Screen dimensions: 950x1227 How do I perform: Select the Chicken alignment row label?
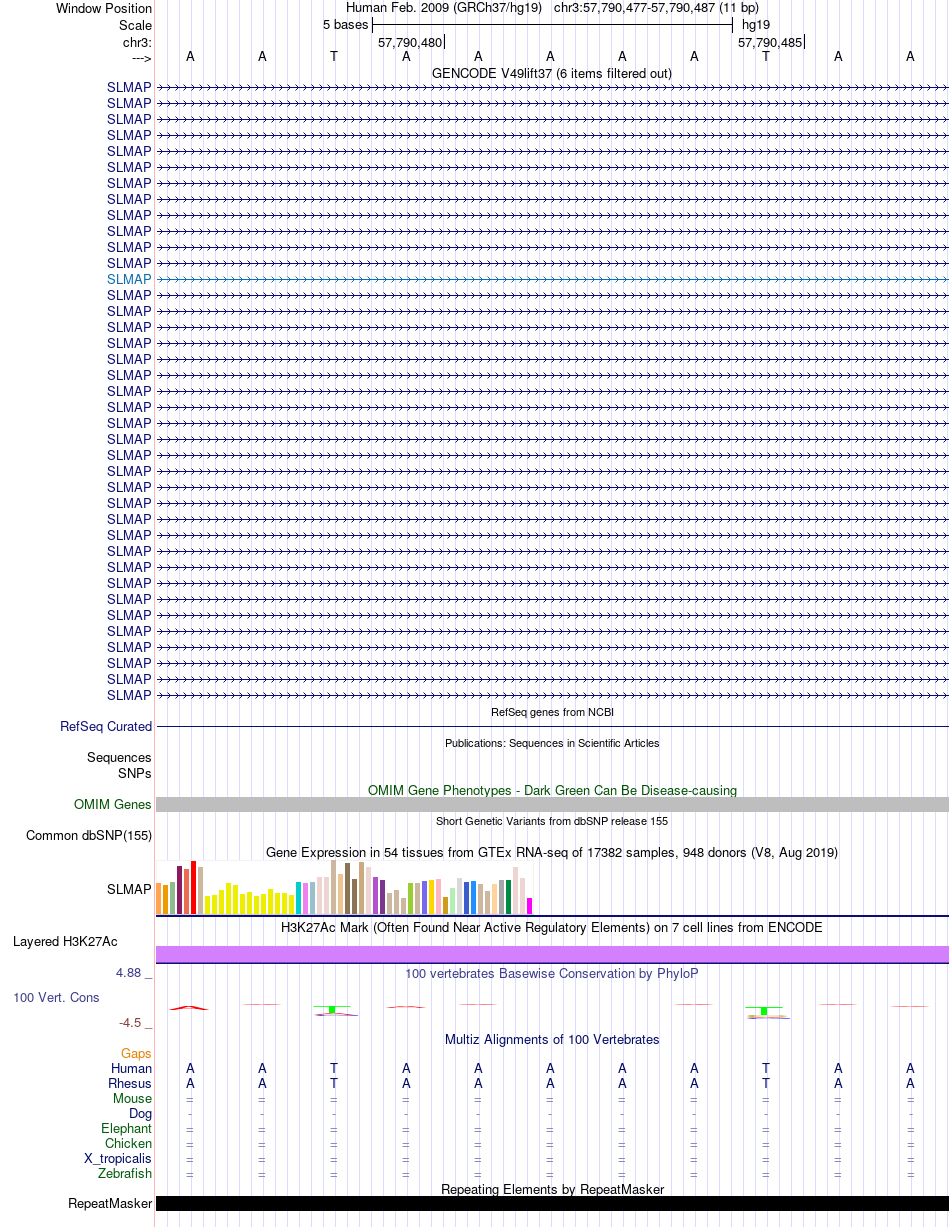tap(129, 1143)
